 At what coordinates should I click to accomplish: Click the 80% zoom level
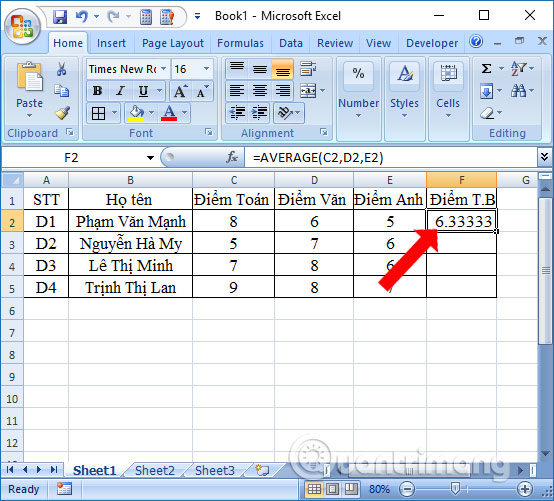tap(379, 489)
